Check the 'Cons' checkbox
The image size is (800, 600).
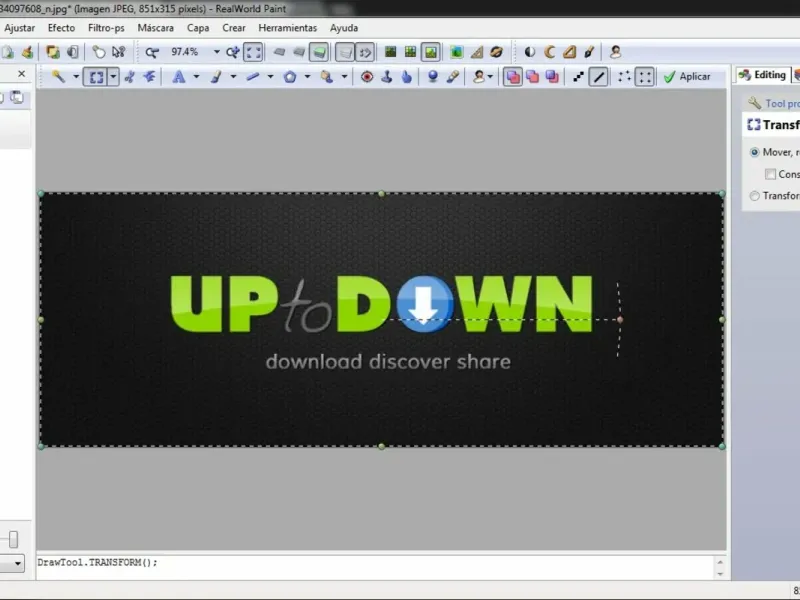tap(770, 174)
